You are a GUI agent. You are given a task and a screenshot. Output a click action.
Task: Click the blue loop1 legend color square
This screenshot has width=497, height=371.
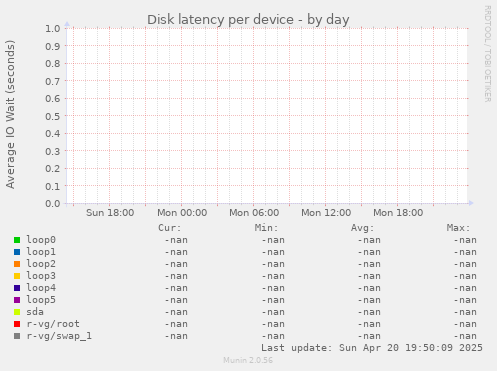[17, 252]
